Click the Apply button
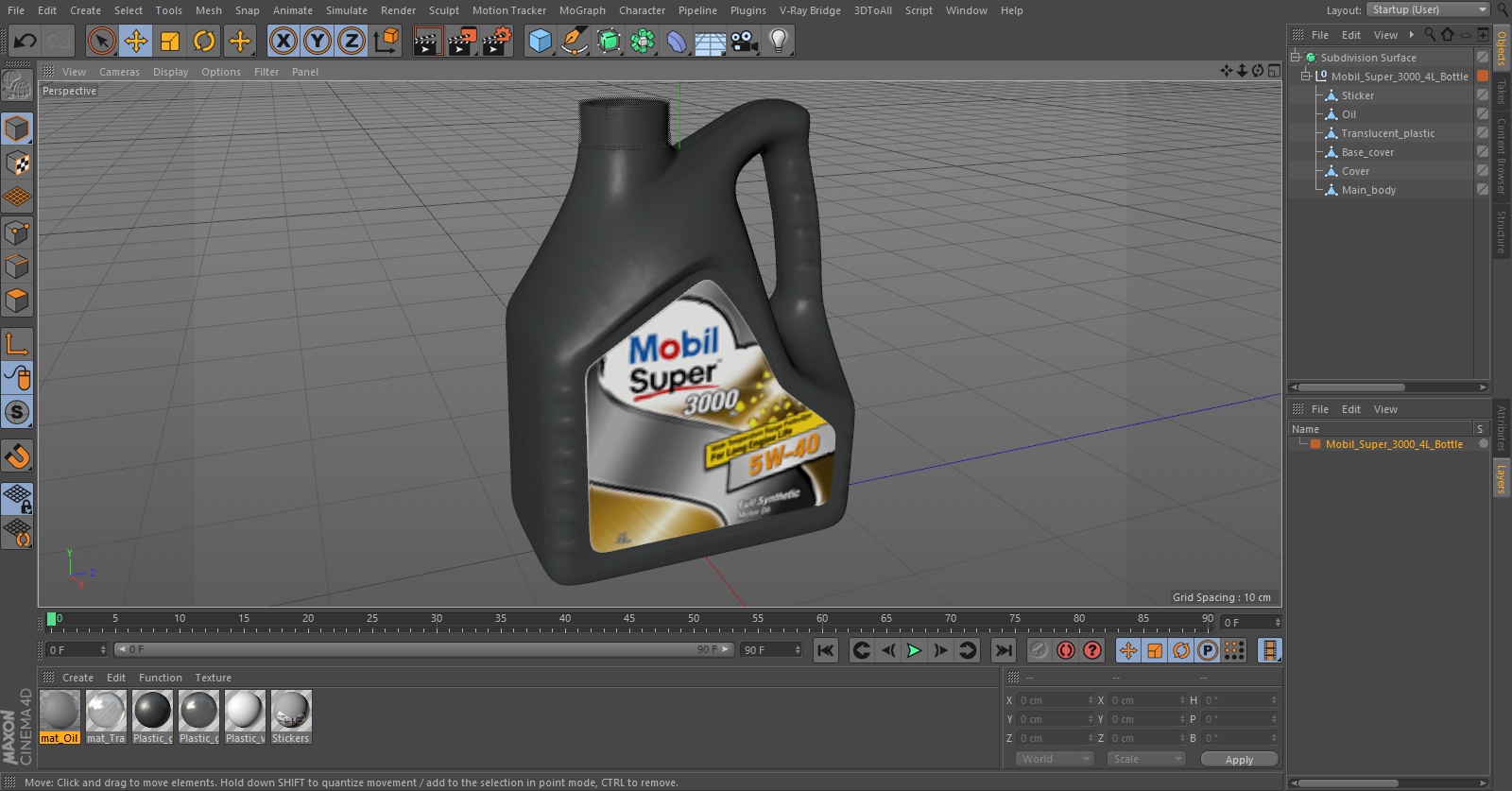This screenshot has height=791, width=1512. tap(1239, 760)
